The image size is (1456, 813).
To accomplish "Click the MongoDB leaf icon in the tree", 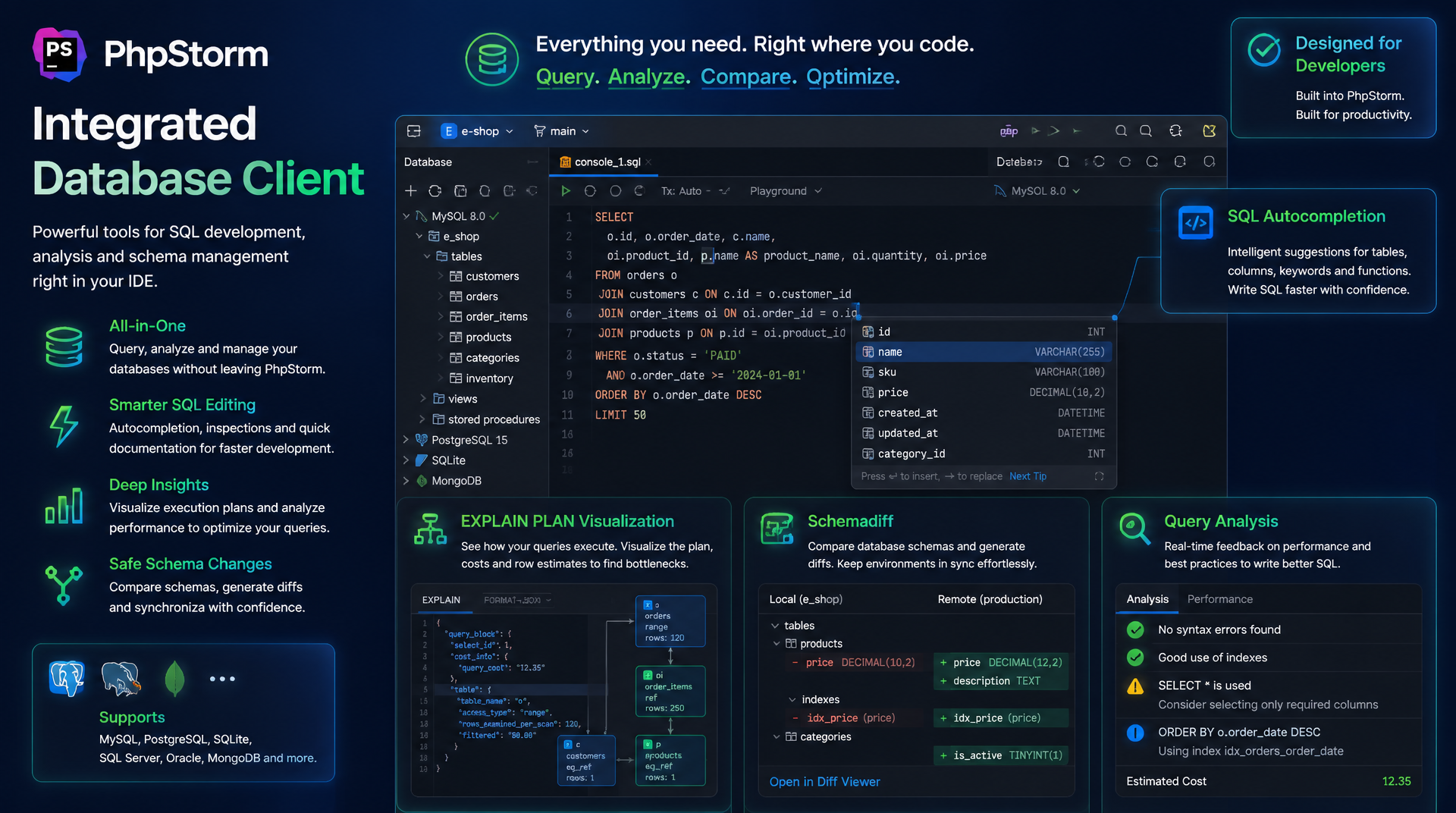I will 422,481.
